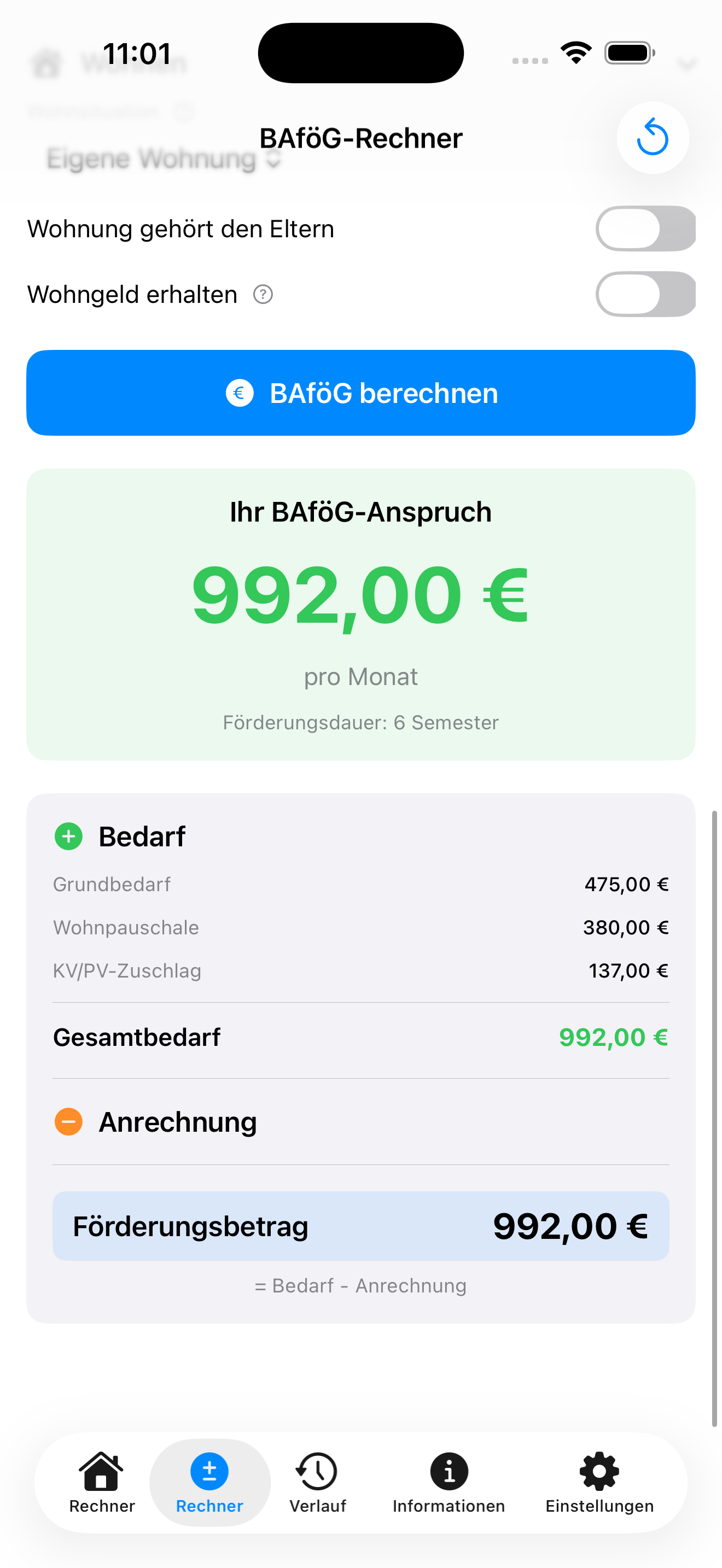Image resolution: width=722 pixels, height=1568 pixels.
Task: Tap the reset circular arrow icon
Action: pos(652,138)
